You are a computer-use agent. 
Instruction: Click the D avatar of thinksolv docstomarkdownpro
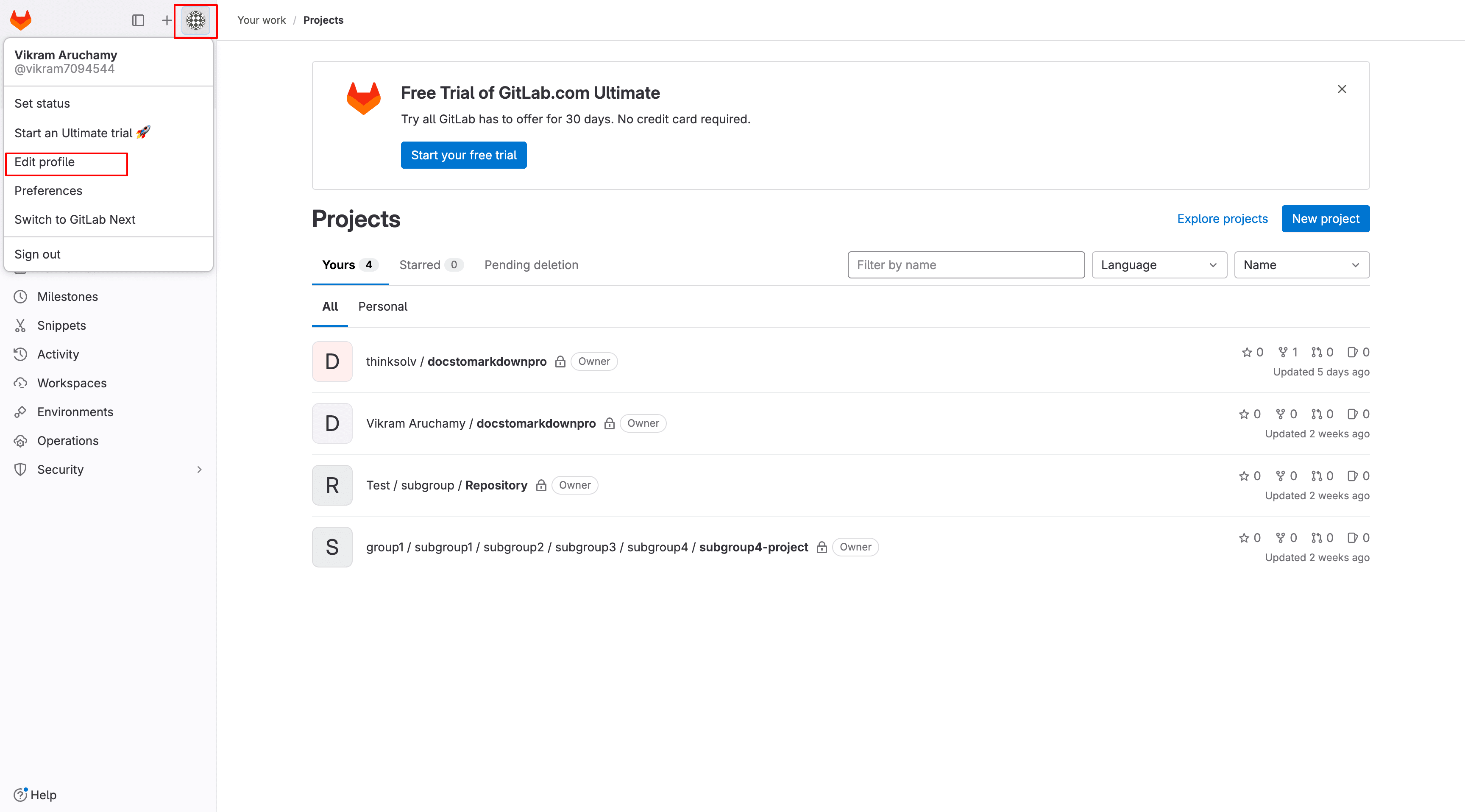pyautogui.click(x=332, y=362)
